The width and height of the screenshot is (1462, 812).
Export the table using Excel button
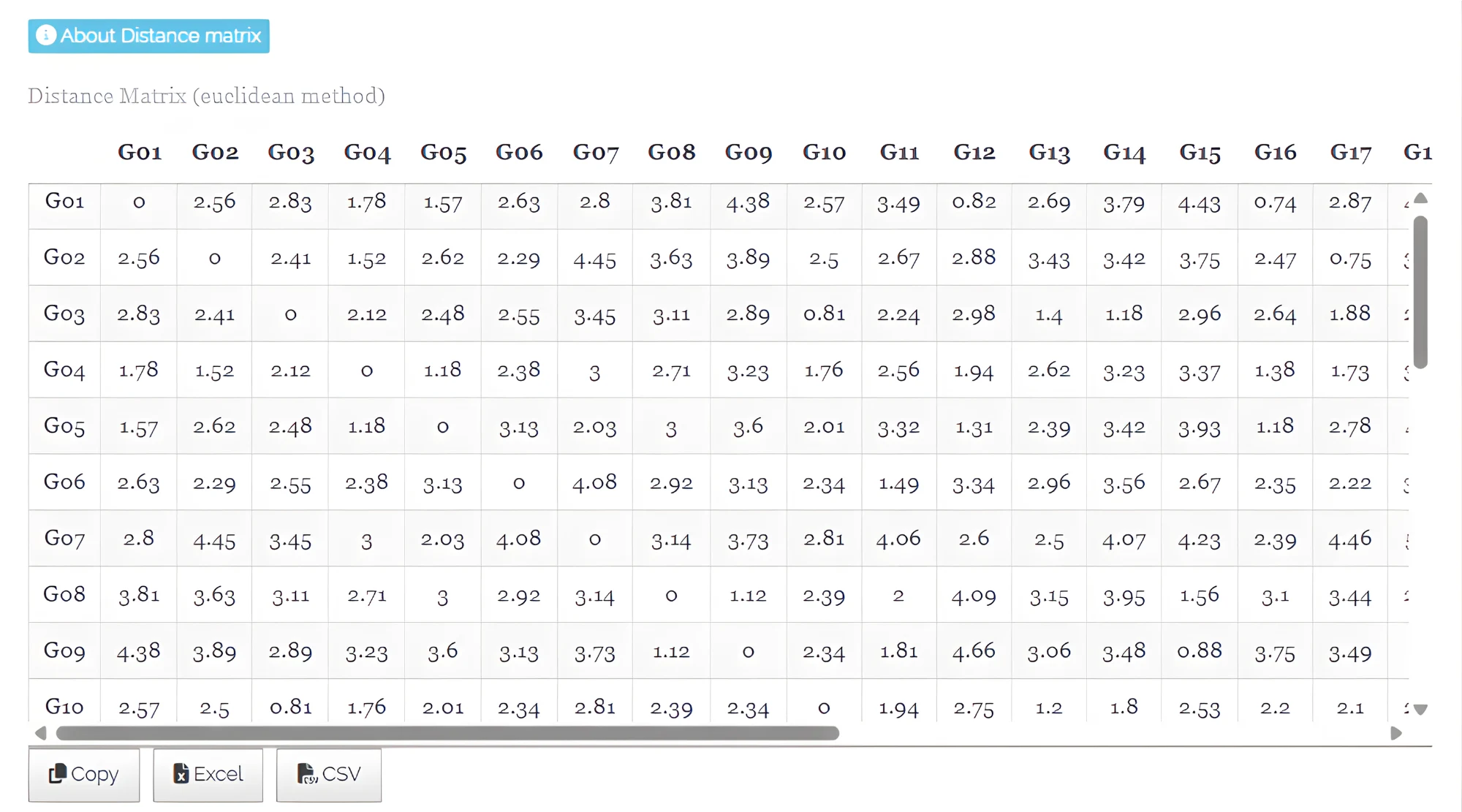pos(208,774)
